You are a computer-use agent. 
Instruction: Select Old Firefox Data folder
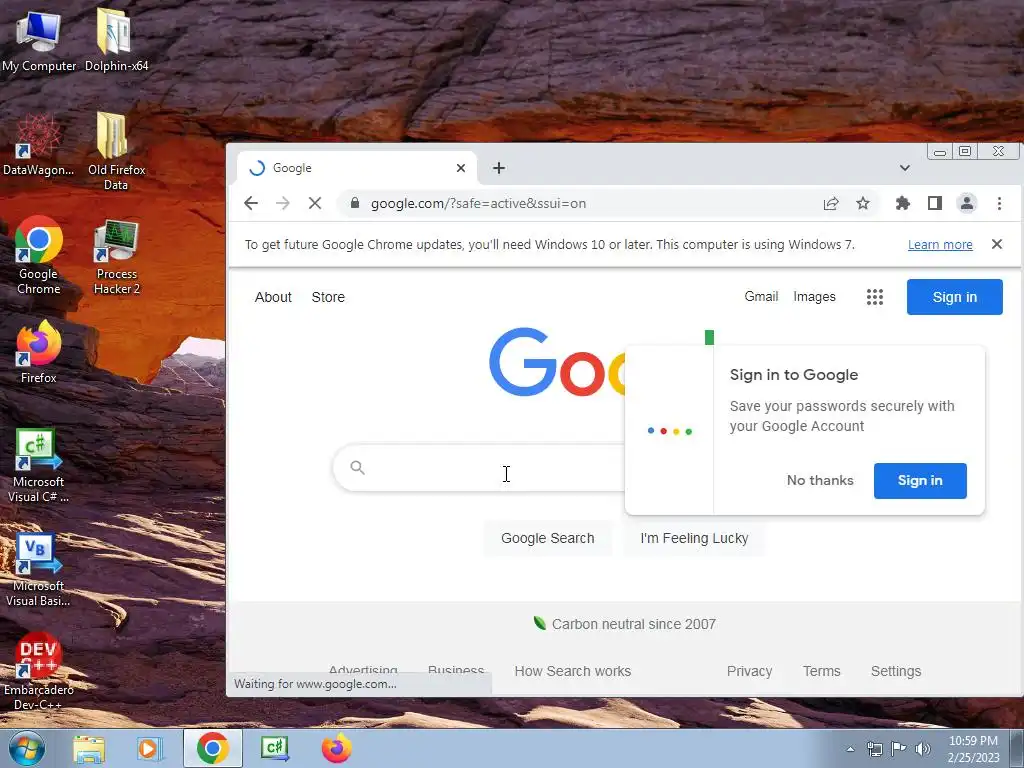click(x=116, y=152)
